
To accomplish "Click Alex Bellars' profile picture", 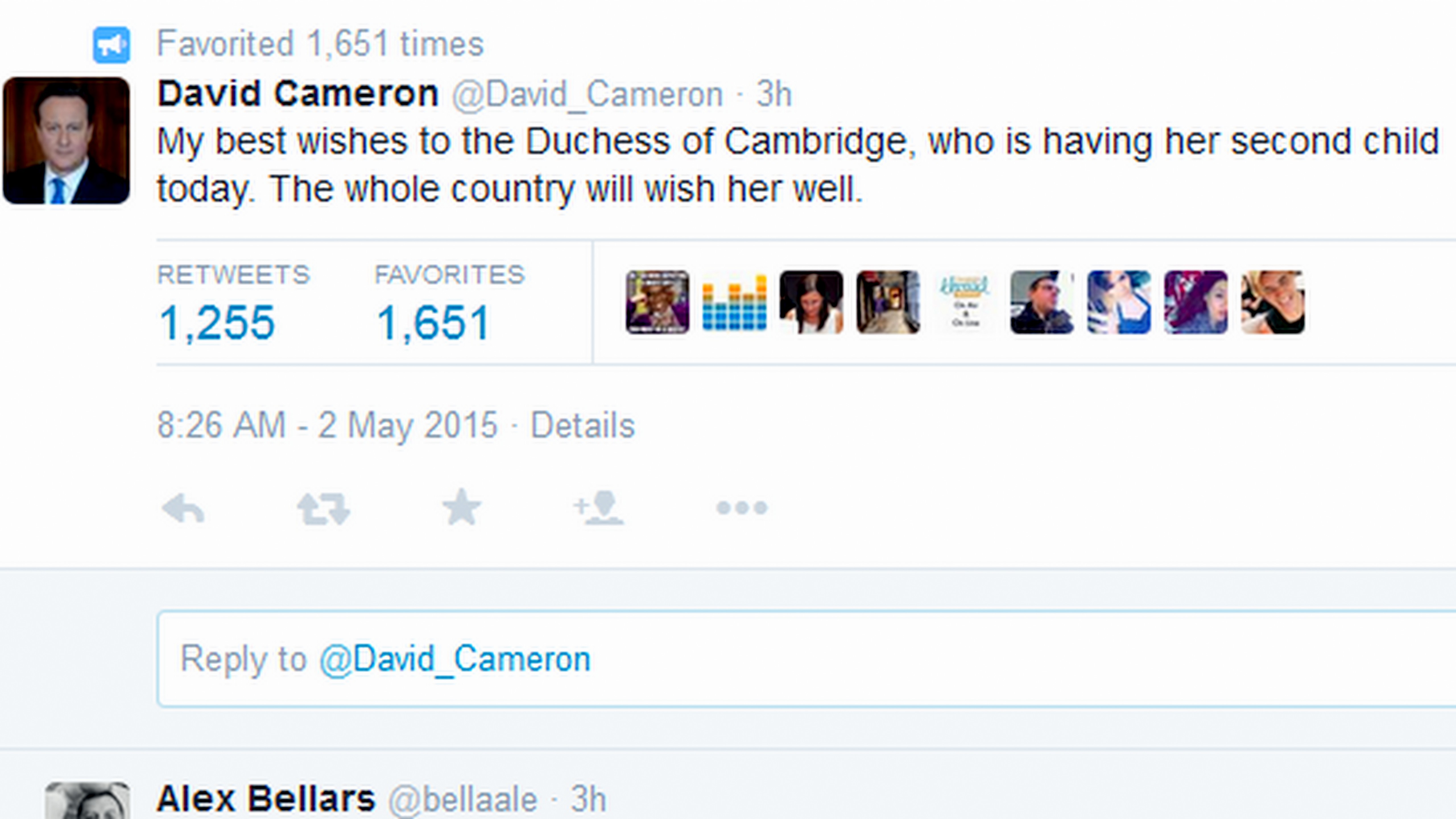I will point(88,800).
